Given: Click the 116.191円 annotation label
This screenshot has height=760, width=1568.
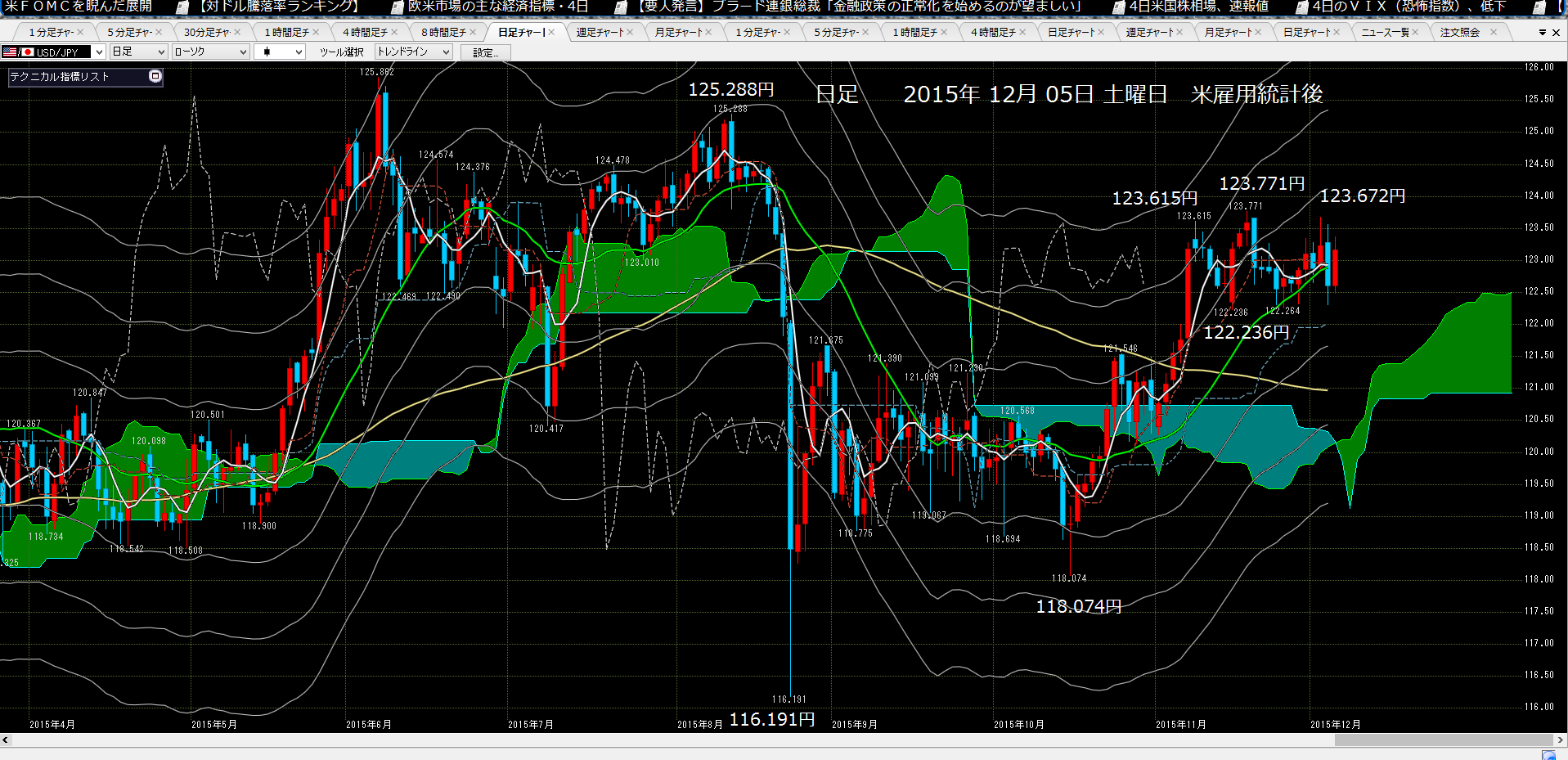Looking at the screenshot, I should 771,719.
